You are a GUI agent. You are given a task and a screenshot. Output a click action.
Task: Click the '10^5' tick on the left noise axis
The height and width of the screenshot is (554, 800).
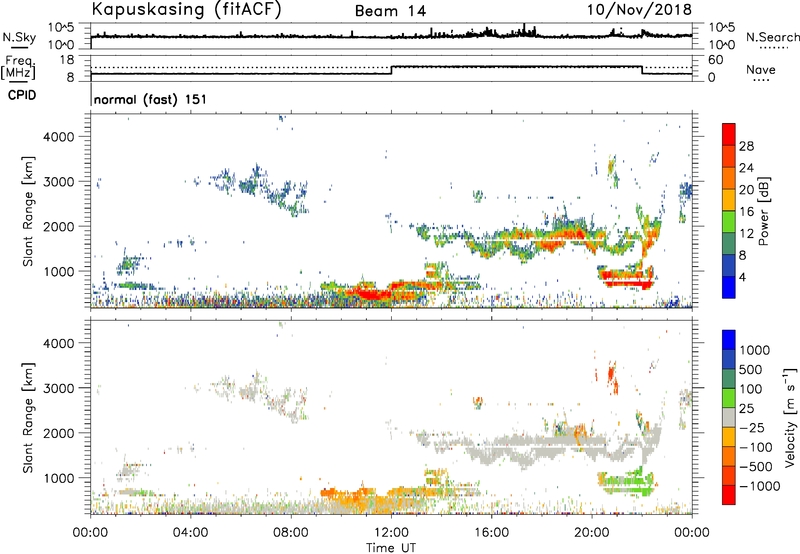pos(61,28)
